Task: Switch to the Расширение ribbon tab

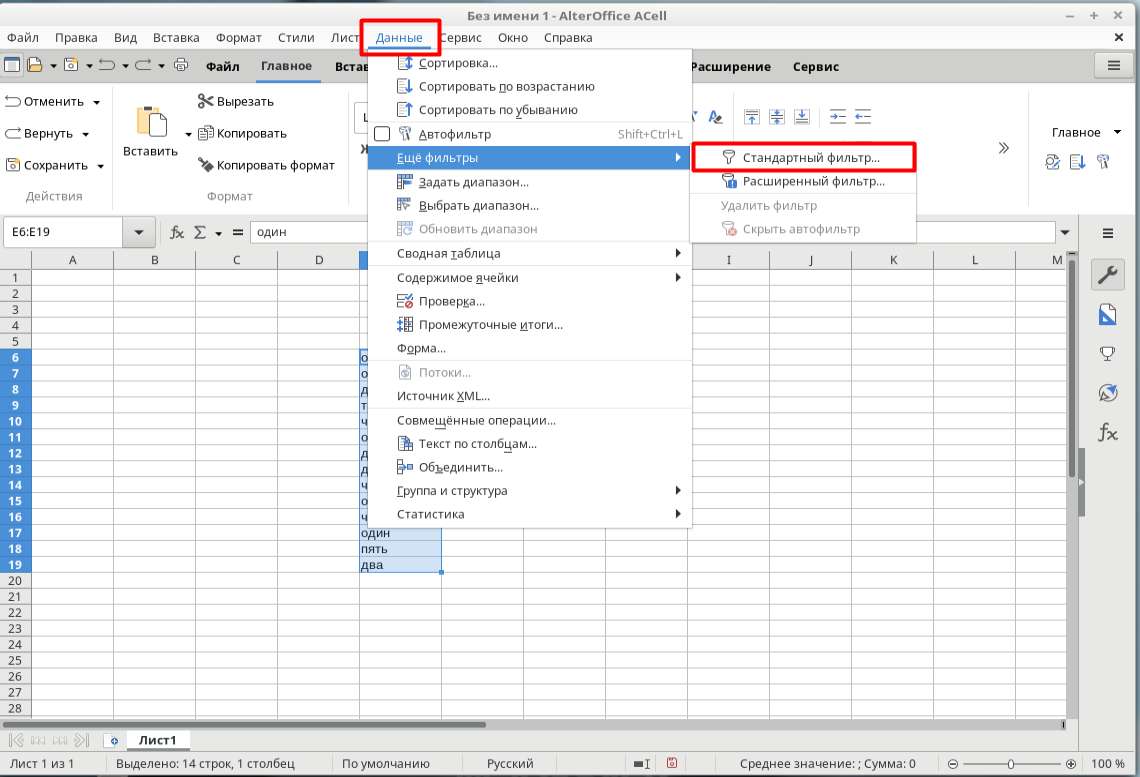Action: 731,66
